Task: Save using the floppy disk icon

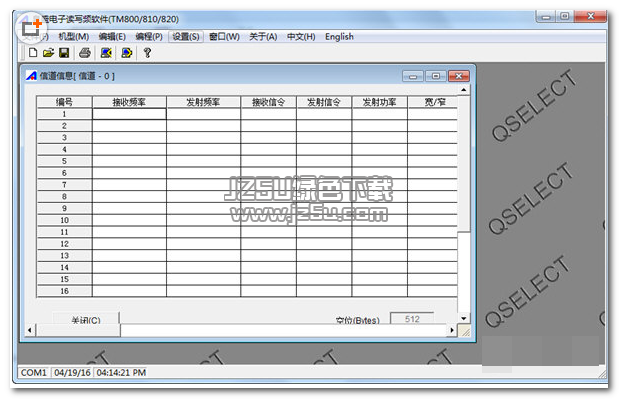Action: [x=64, y=52]
